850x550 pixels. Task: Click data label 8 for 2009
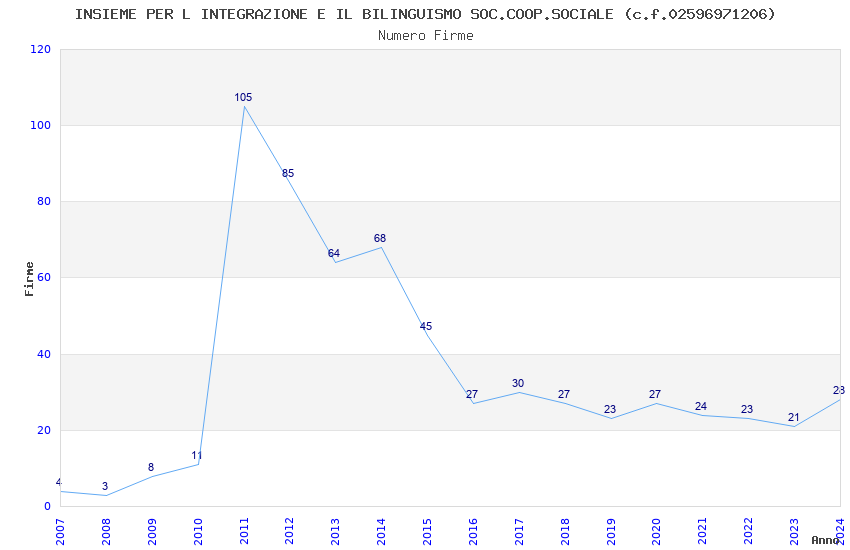point(151,467)
